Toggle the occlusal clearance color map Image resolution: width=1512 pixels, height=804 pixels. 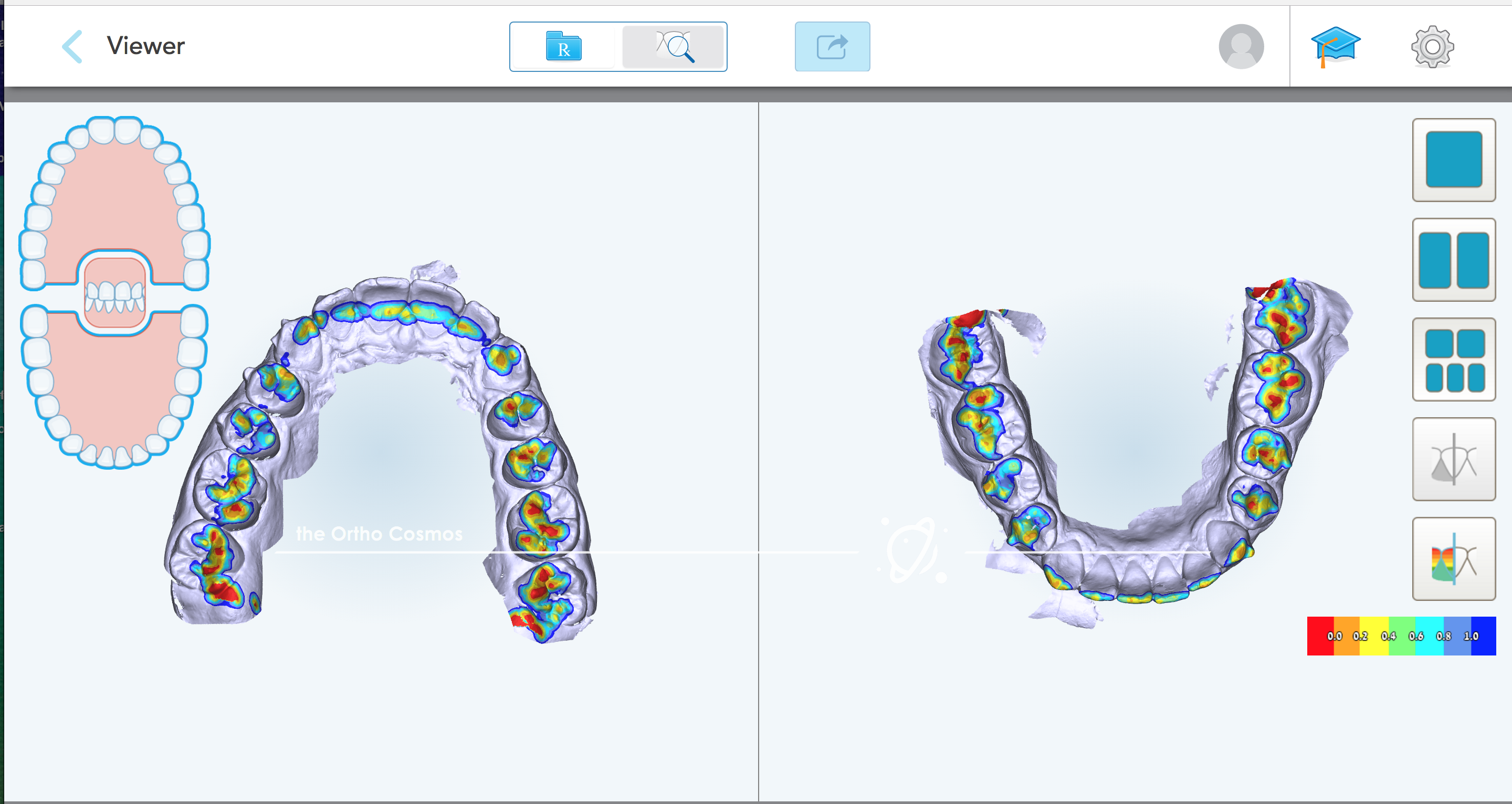coord(1453,559)
